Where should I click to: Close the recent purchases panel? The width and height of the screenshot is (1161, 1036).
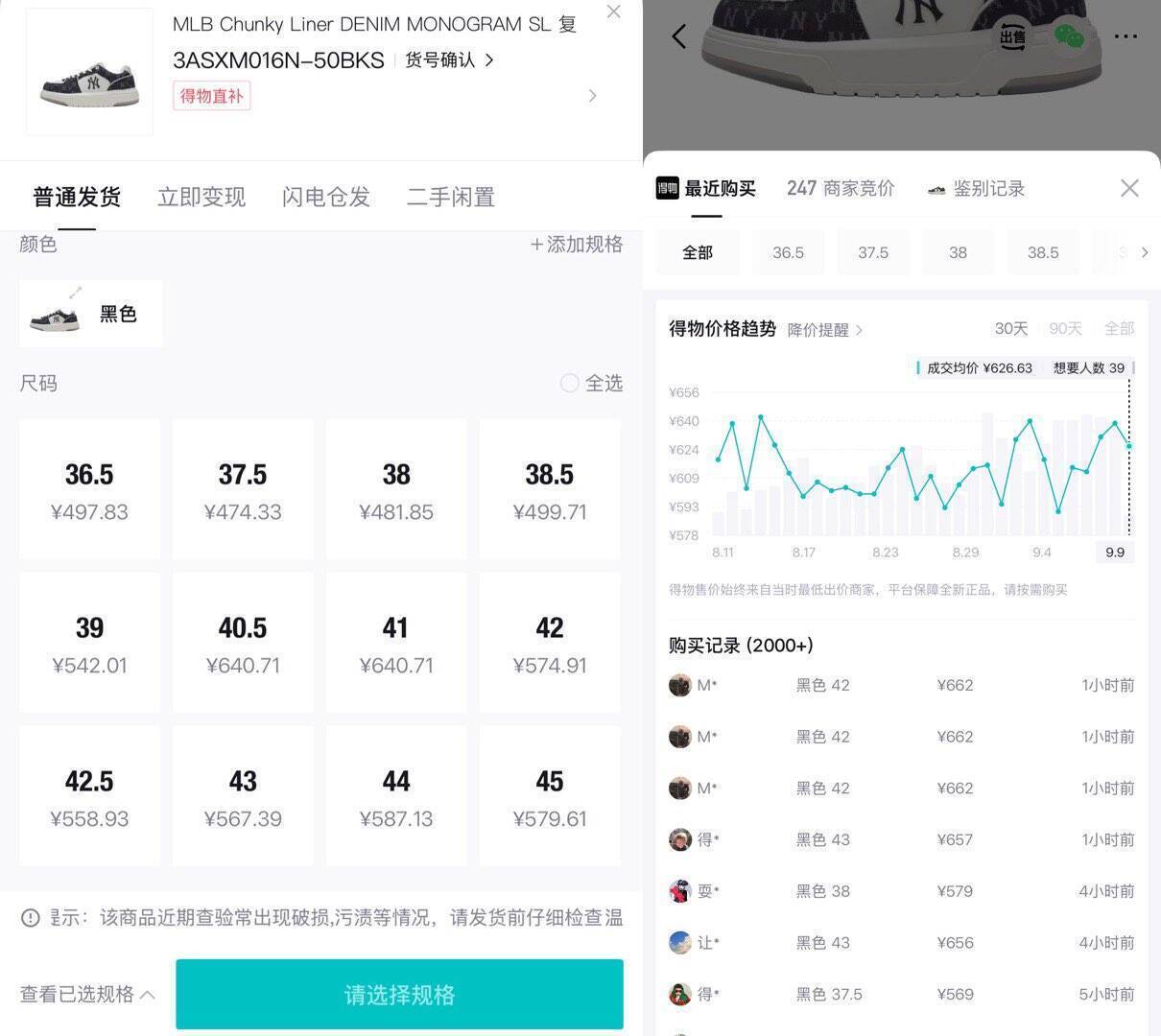tap(1129, 188)
